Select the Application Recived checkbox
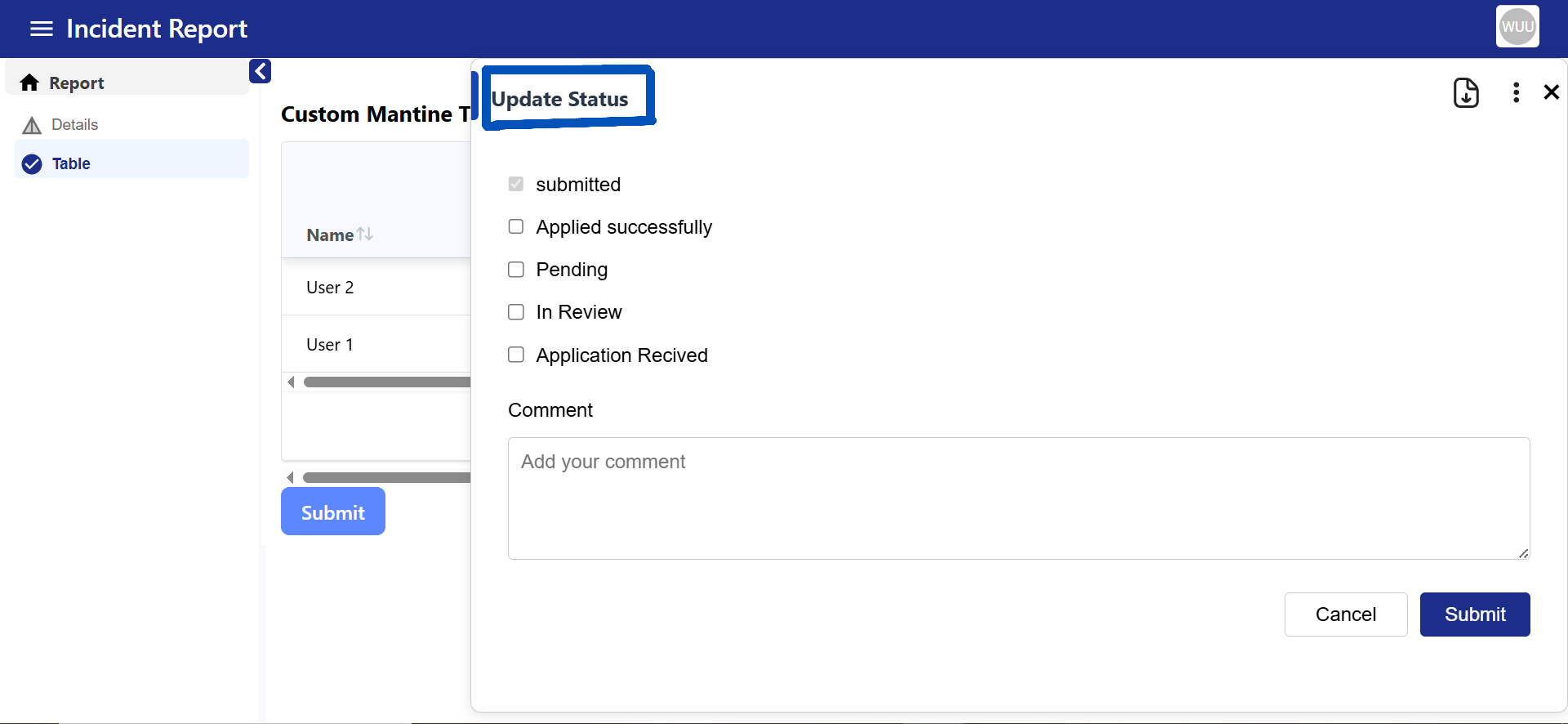This screenshot has width=1568, height=724. 516,355
